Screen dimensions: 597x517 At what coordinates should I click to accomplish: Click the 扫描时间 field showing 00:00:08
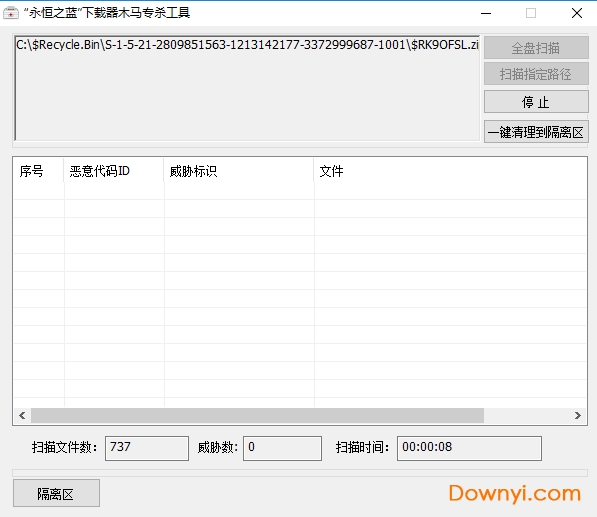[x=469, y=448]
